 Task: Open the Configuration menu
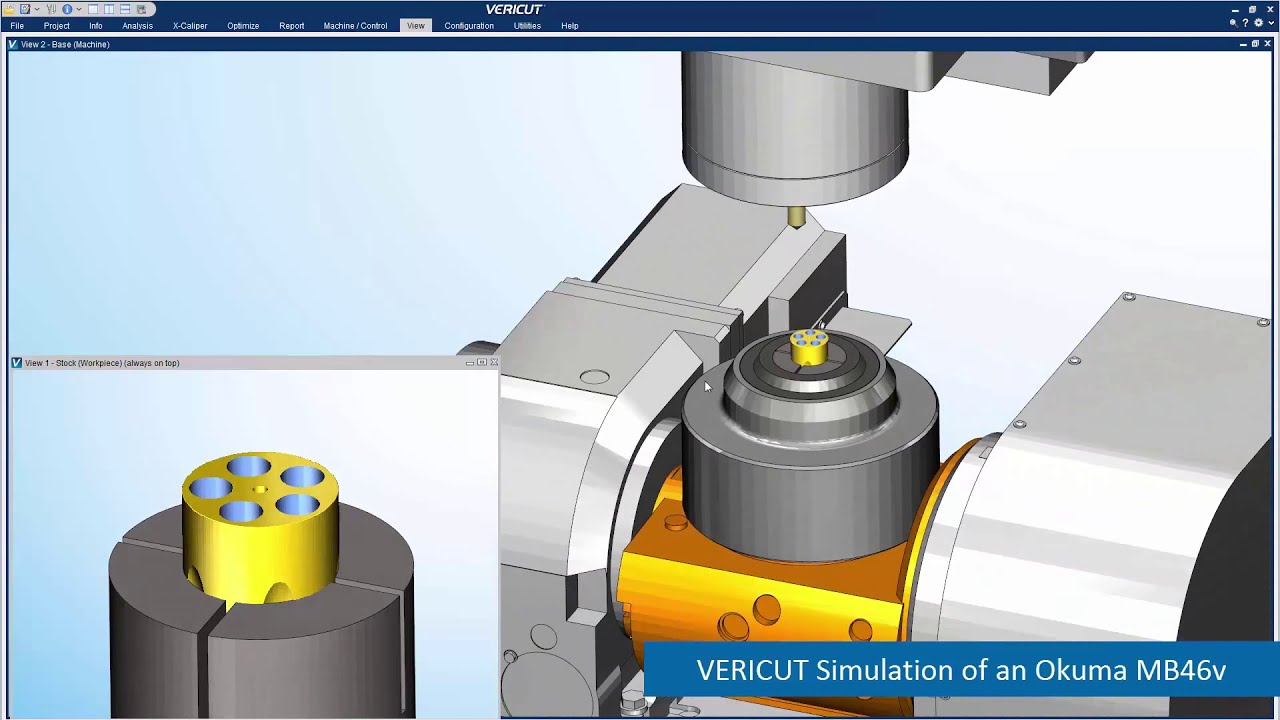(x=469, y=26)
